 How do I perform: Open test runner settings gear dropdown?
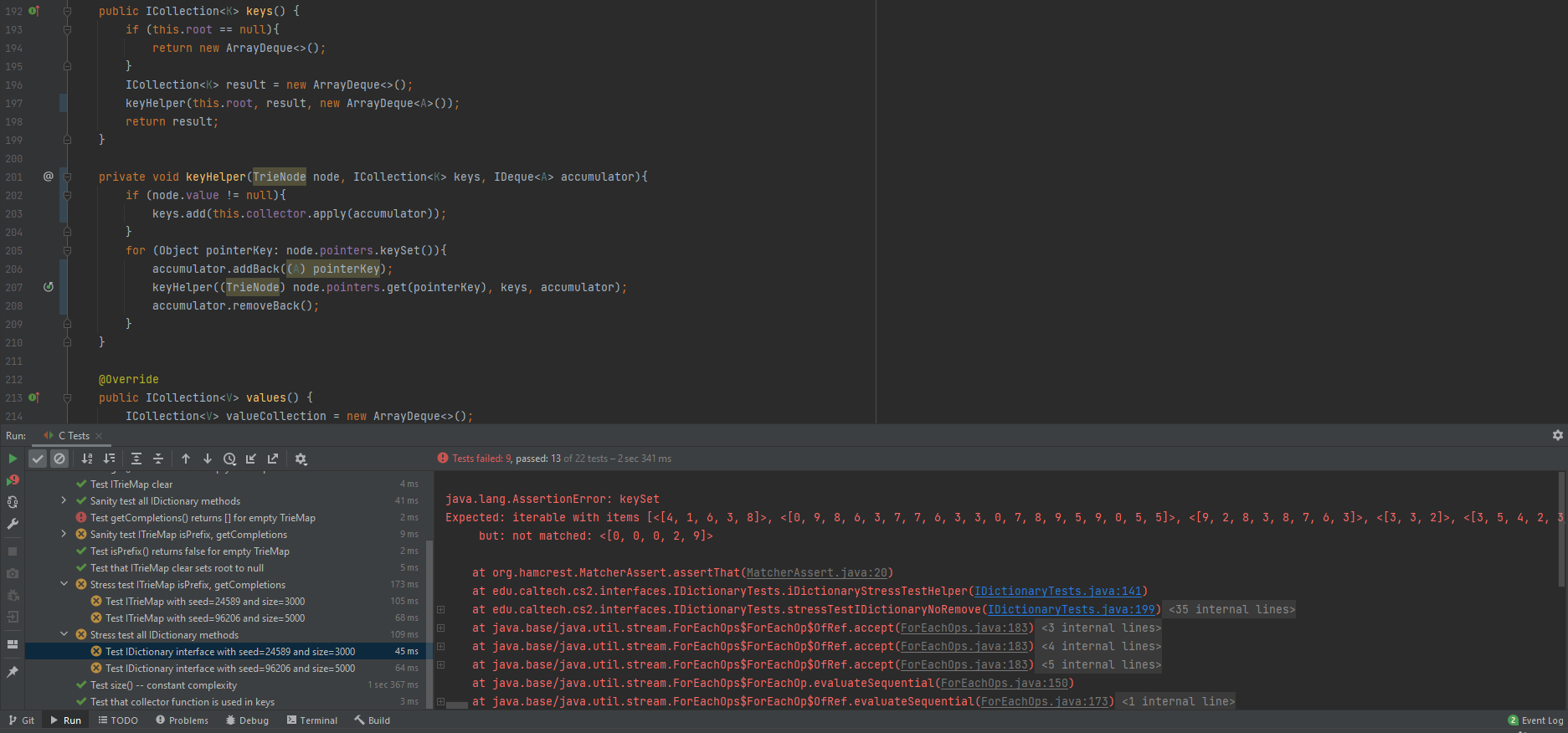point(301,459)
